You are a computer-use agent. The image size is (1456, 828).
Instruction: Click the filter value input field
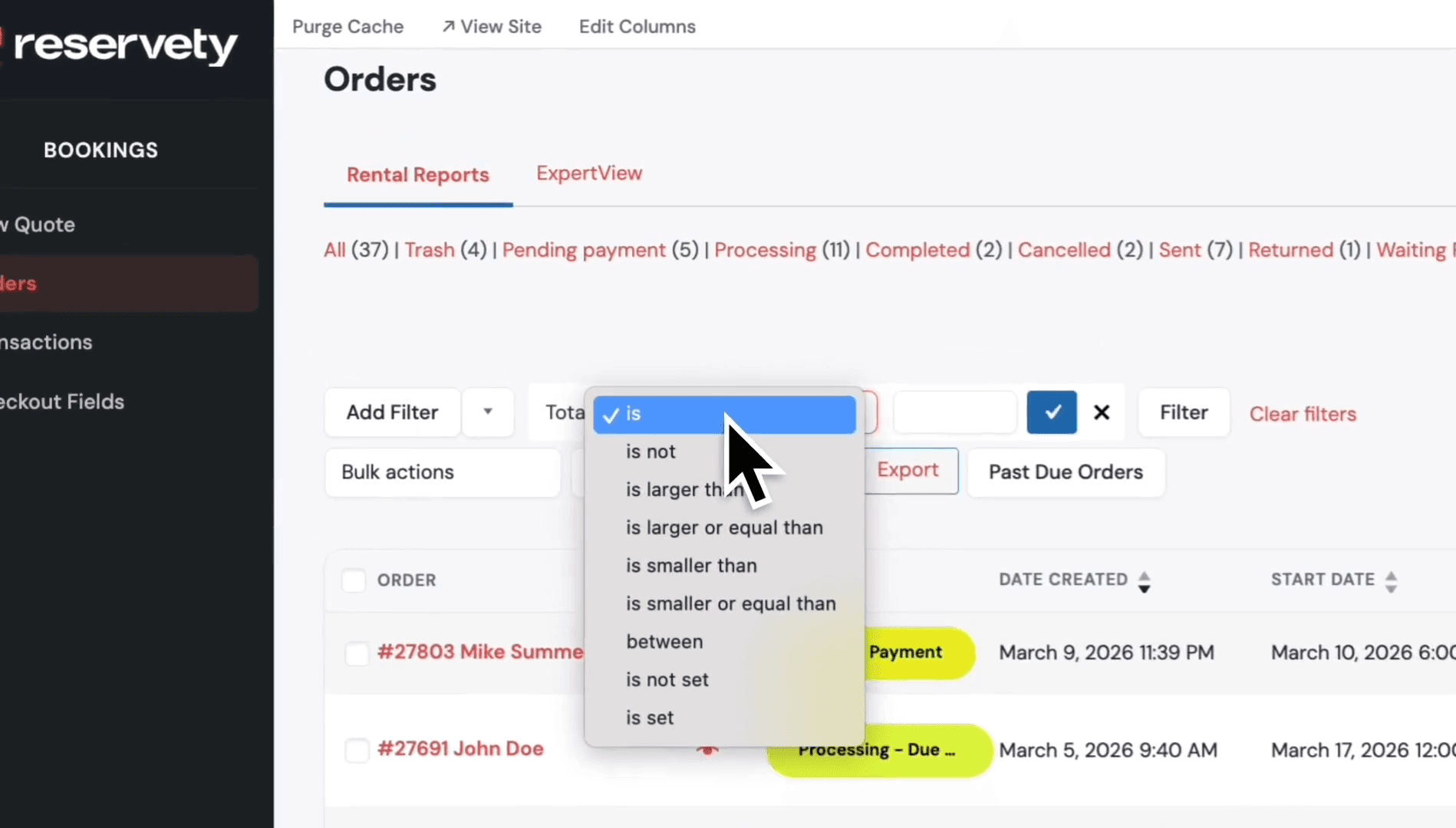[955, 412]
